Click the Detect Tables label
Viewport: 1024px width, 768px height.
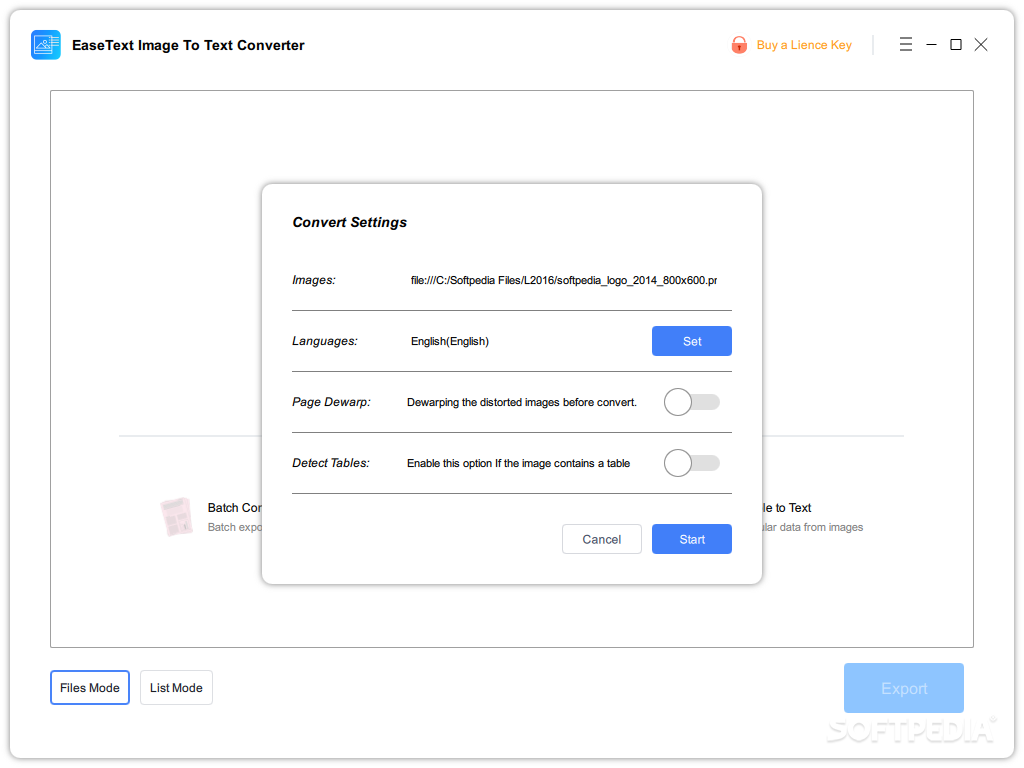tap(330, 463)
